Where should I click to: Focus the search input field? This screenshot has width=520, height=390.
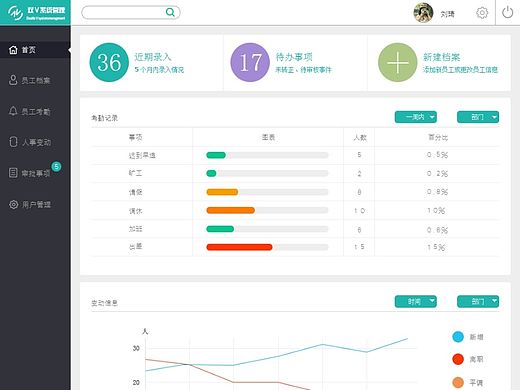(x=131, y=13)
